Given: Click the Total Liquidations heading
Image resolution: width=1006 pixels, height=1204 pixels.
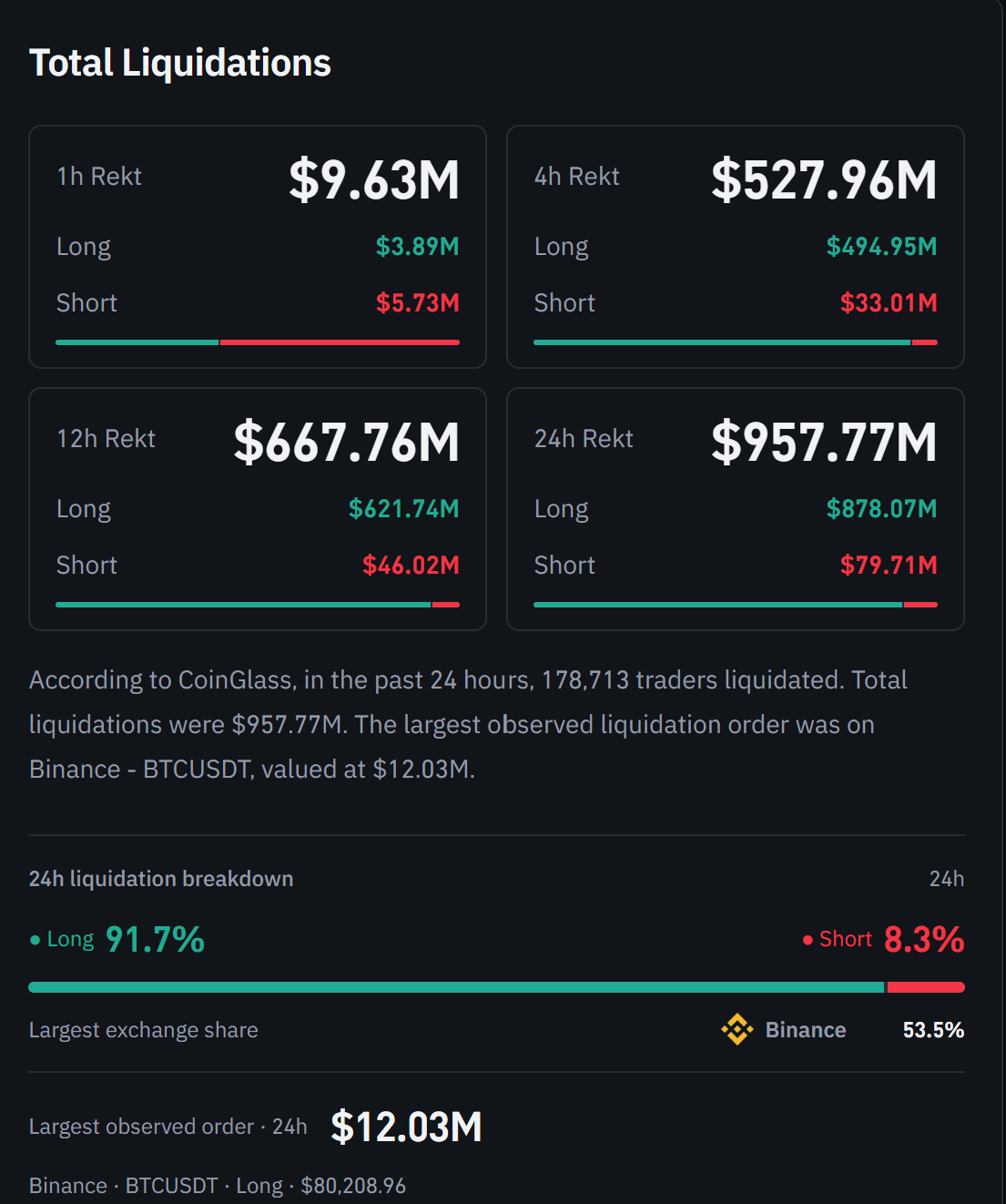Looking at the screenshot, I should pyautogui.click(x=180, y=63).
